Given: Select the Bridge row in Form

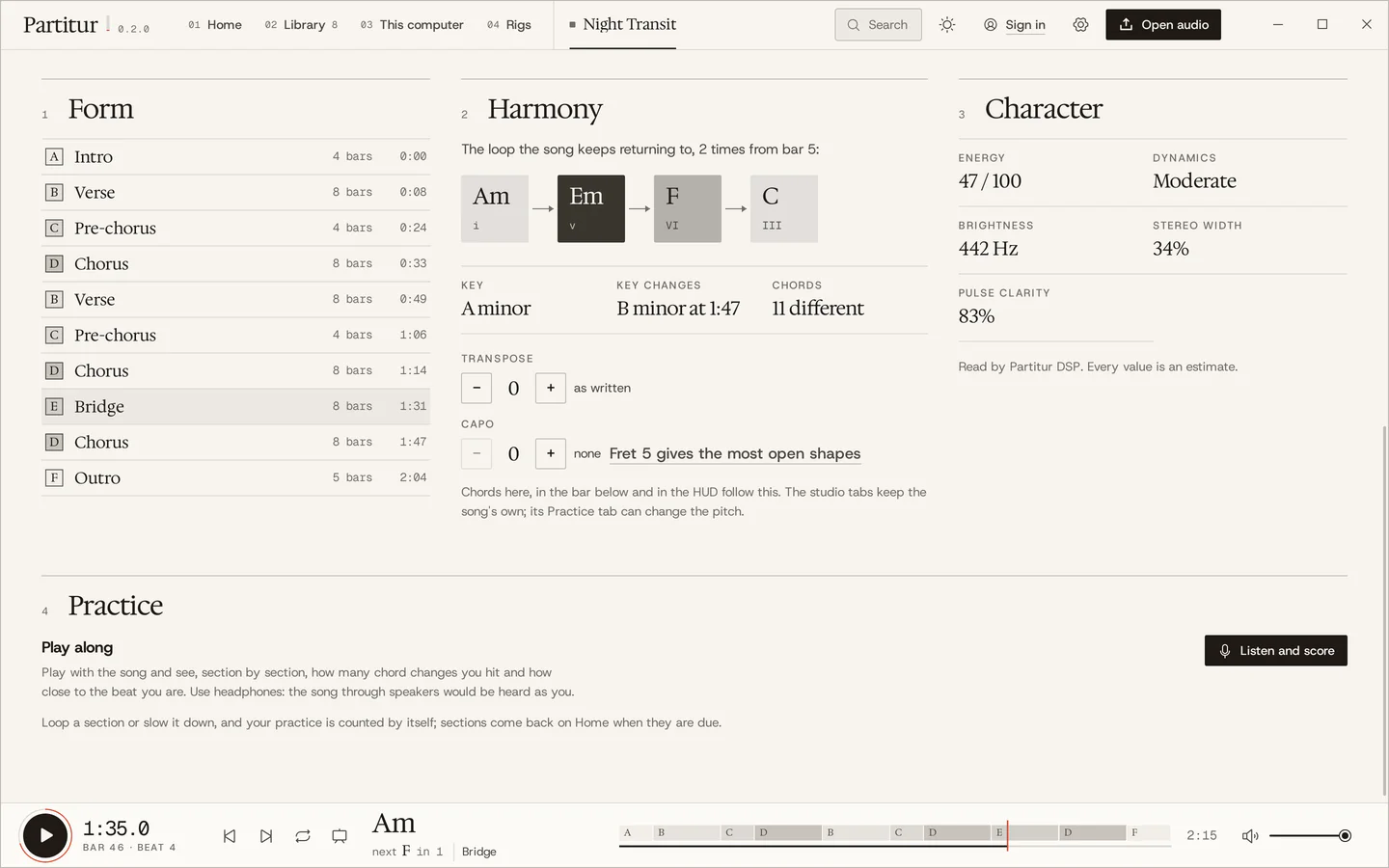Looking at the screenshot, I should 235,406.
